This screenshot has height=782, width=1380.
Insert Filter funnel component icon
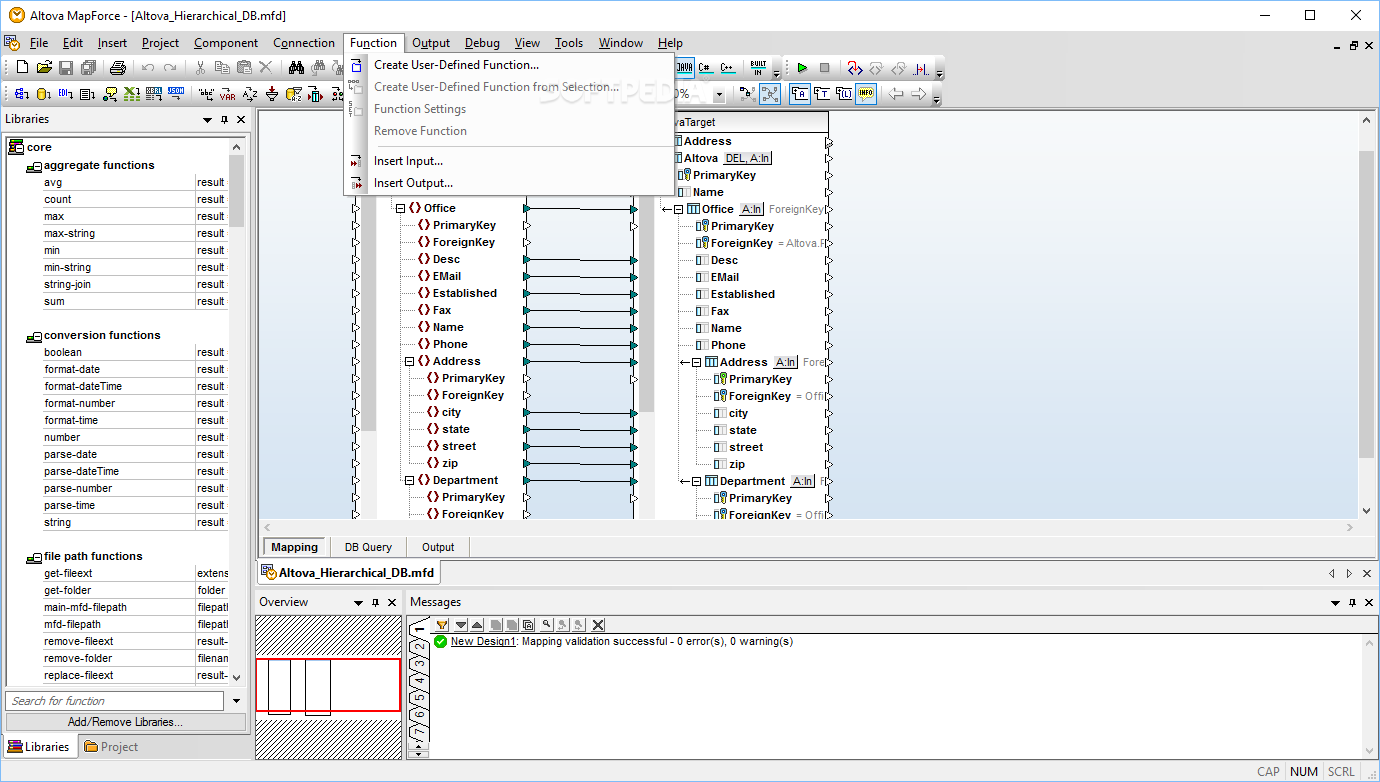(272, 94)
